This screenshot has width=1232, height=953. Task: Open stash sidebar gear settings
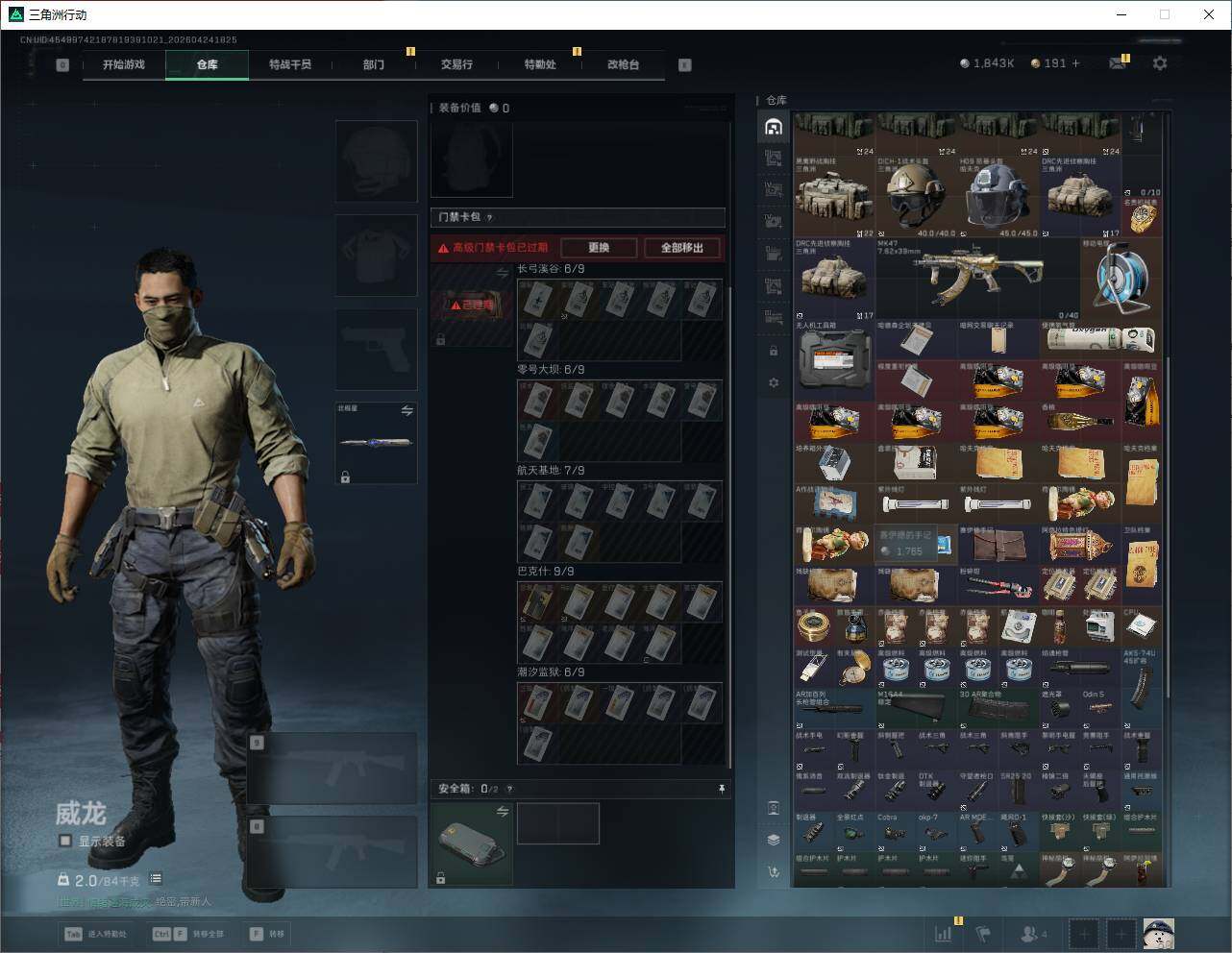[x=774, y=383]
